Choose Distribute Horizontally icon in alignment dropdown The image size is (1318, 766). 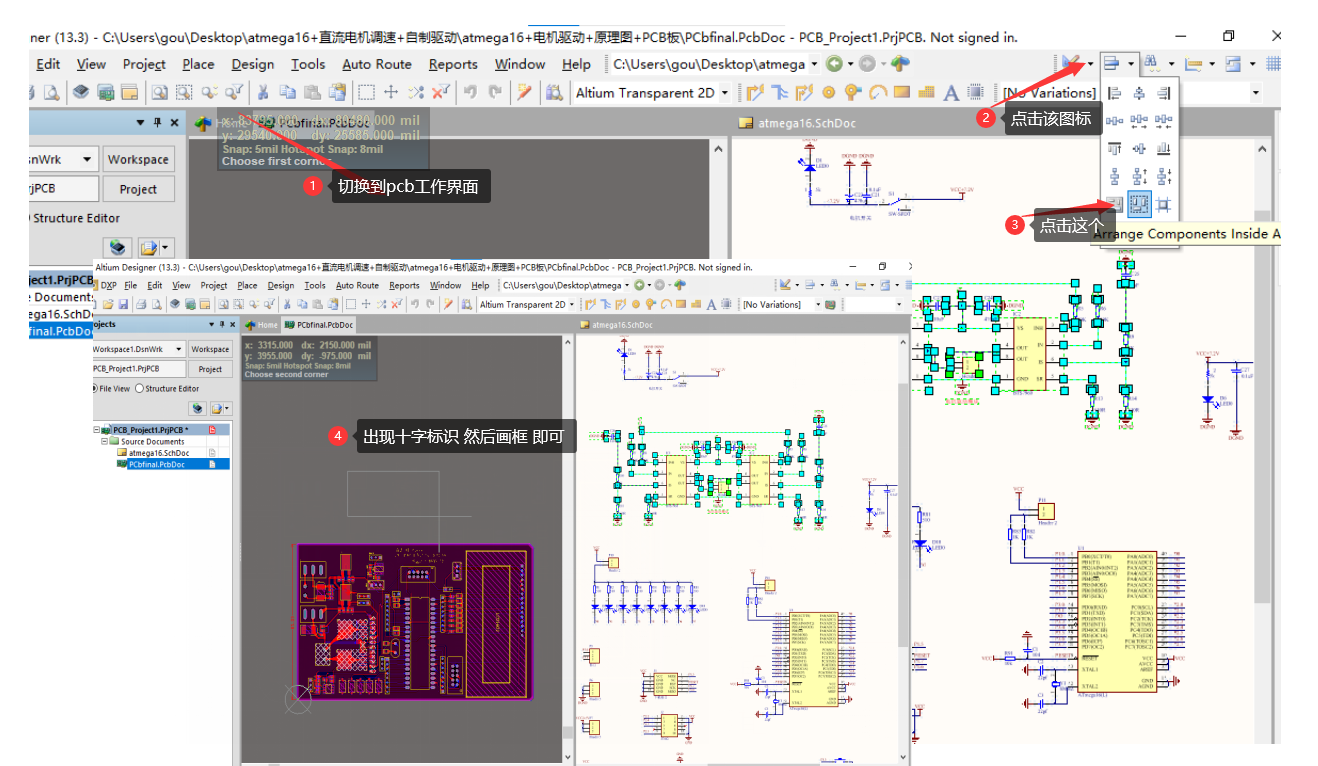1114,121
